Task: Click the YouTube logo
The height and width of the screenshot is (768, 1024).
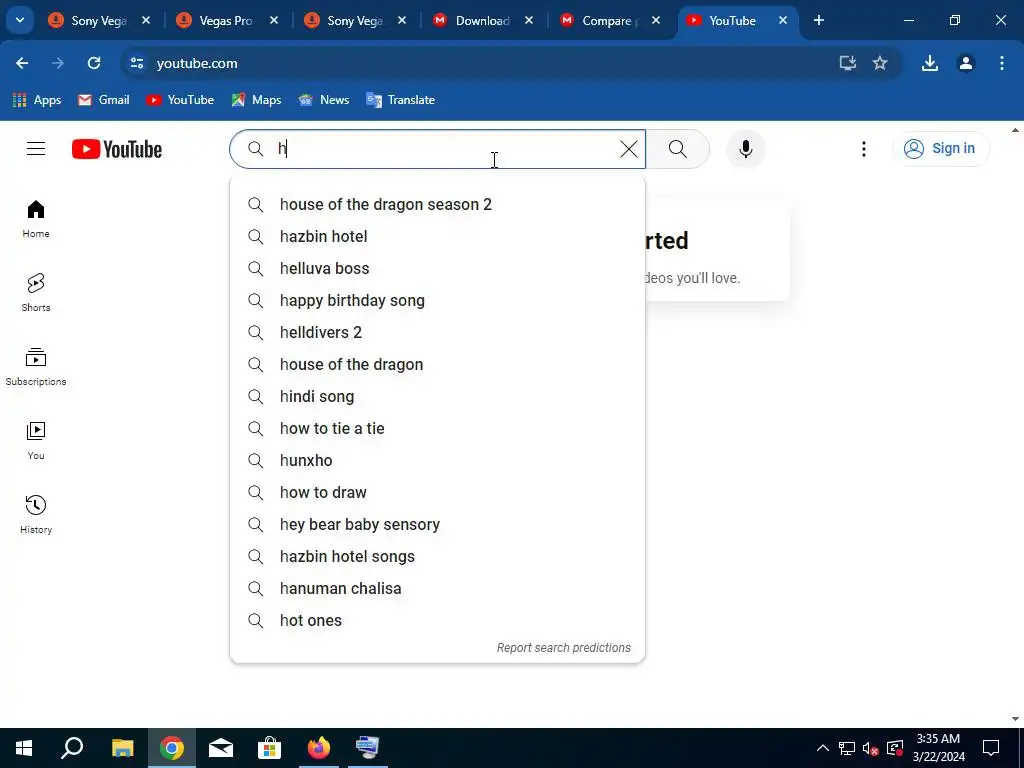Action: click(x=117, y=149)
